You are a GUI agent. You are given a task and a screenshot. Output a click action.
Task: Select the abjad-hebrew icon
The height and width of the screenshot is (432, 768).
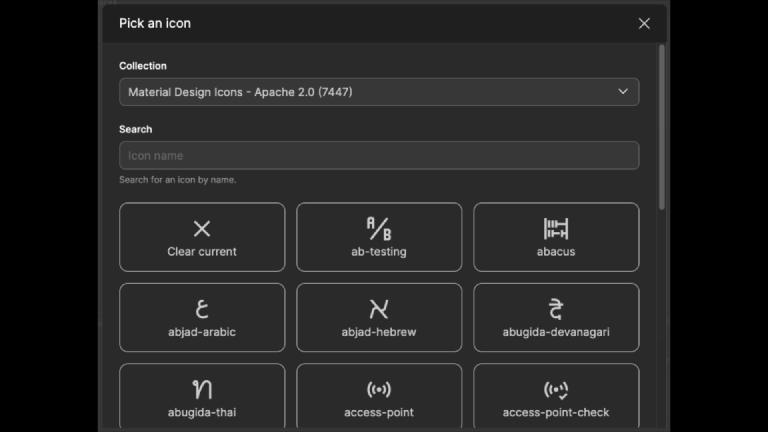pos(379,317)
